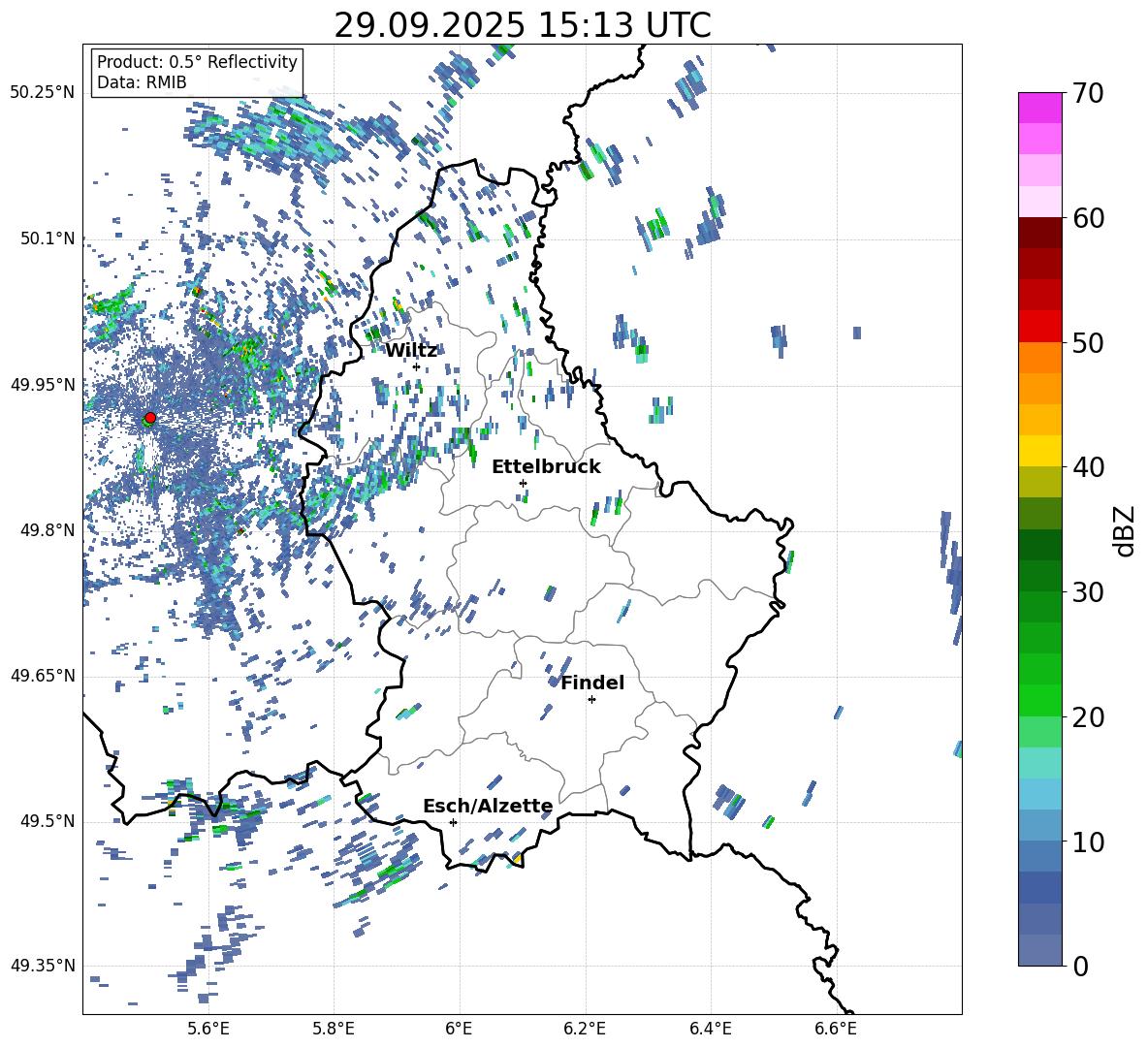Click the dark maroon colorbar swatch below 60
This screenshot has width=1148, height=1048.
tap(1039, 233)
